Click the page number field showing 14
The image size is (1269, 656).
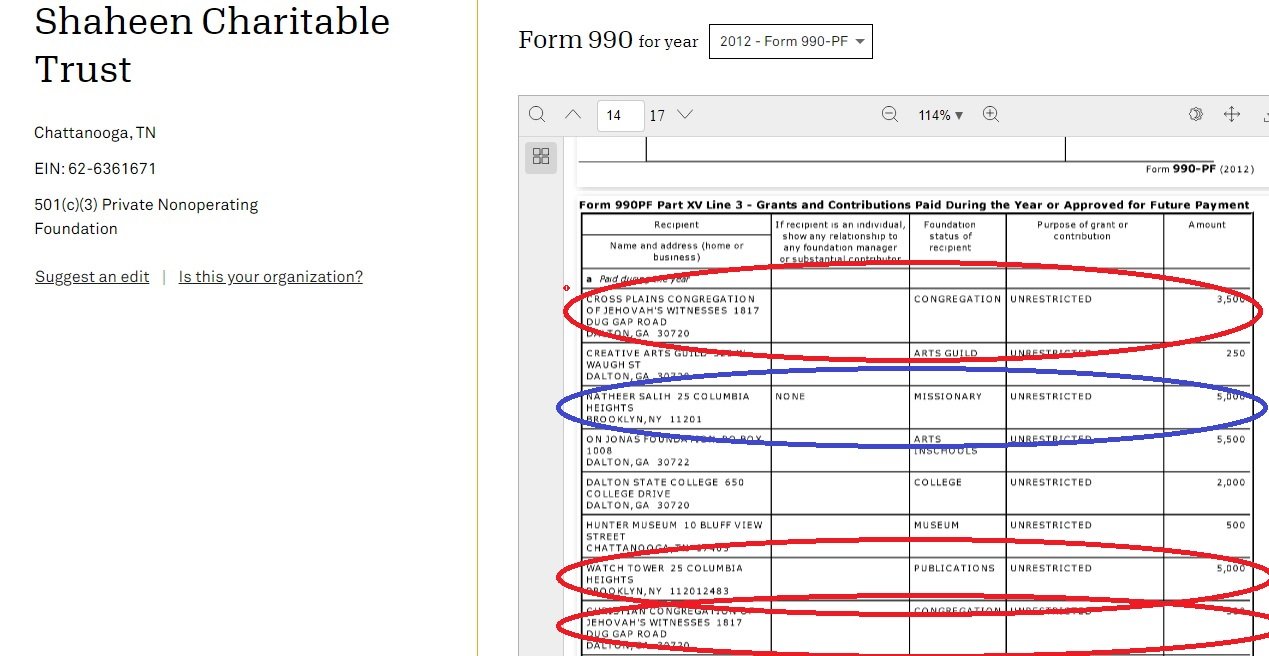[620, 115]
